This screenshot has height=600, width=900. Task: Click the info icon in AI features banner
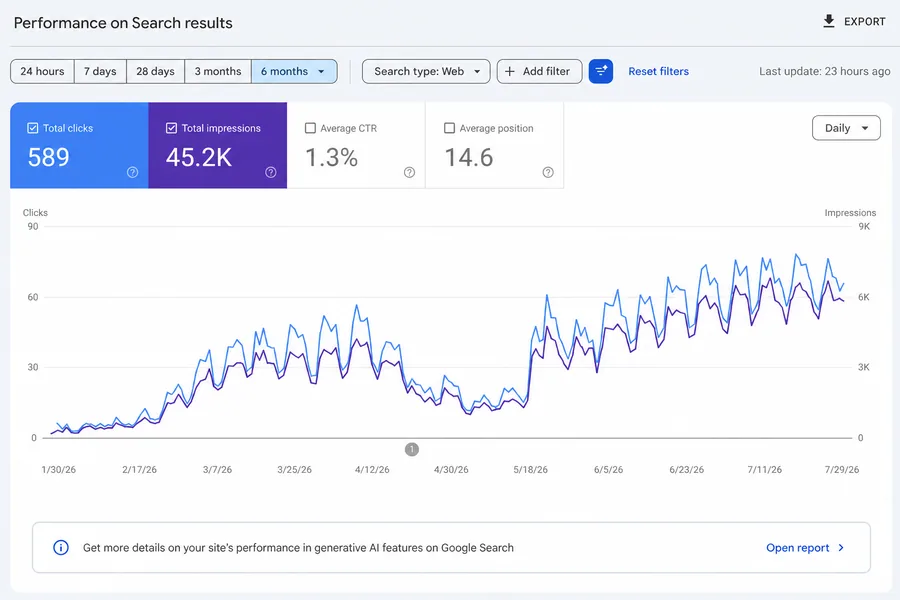tap(61, 547)
